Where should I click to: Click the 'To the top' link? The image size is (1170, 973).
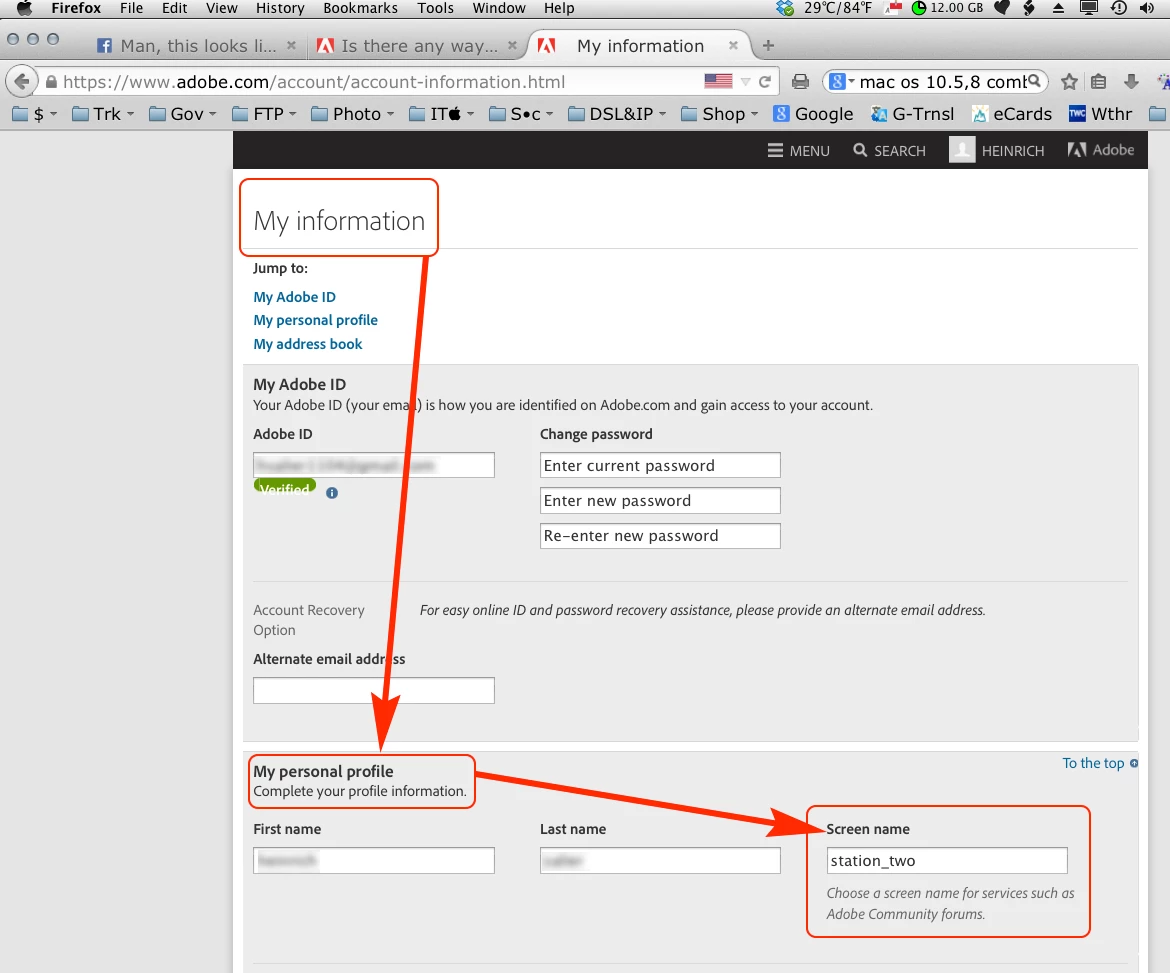click(1100, 763)
